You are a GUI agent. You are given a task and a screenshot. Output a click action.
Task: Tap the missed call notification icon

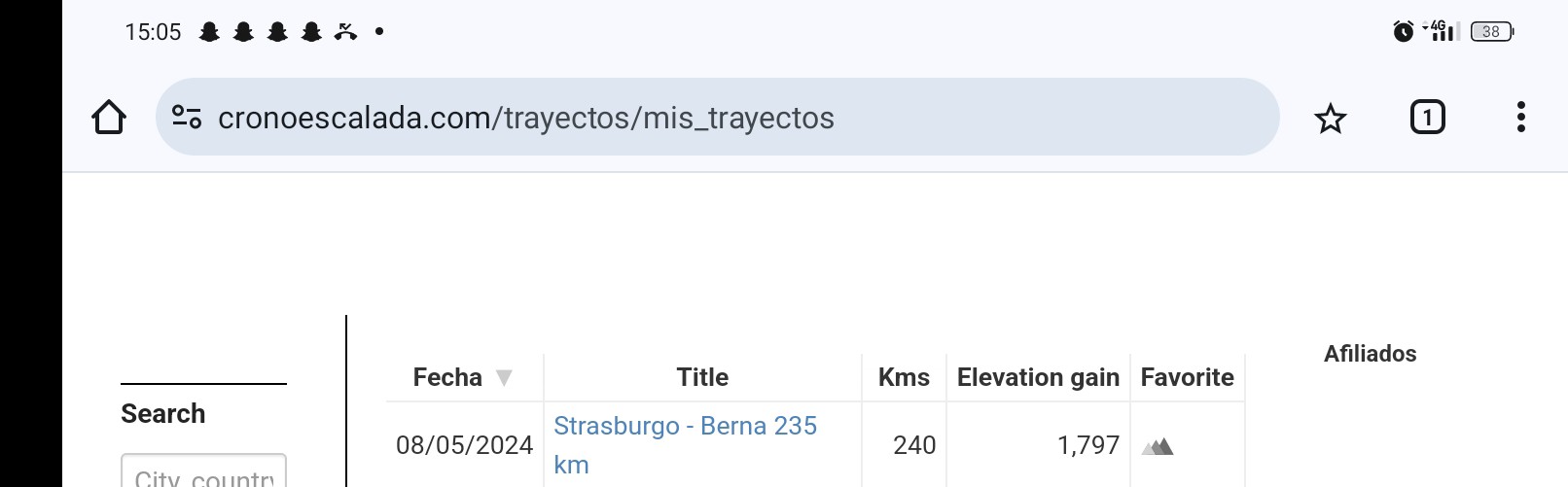tap(345, 32)
